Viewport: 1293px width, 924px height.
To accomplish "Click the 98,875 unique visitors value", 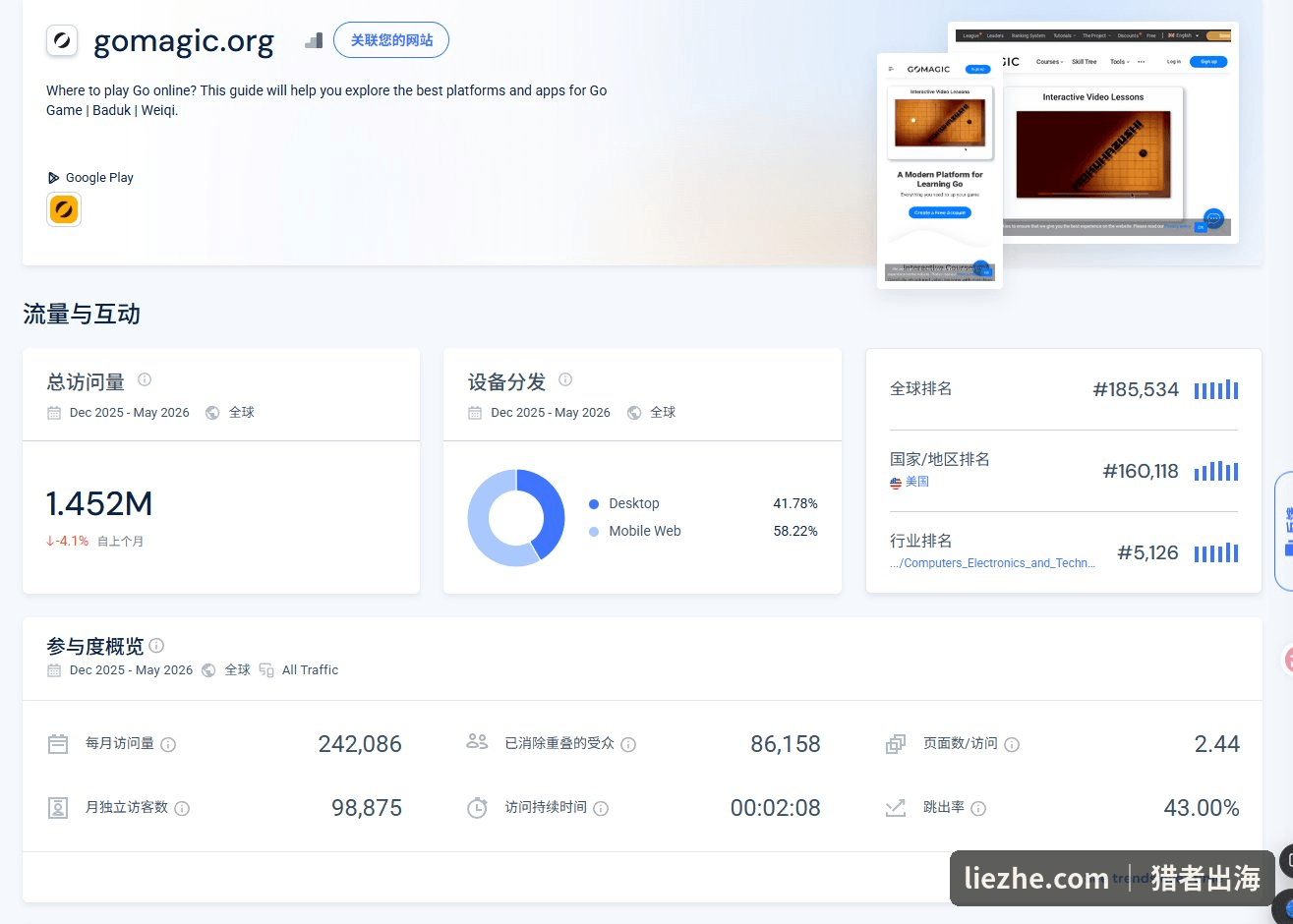I will pos(367,808).
